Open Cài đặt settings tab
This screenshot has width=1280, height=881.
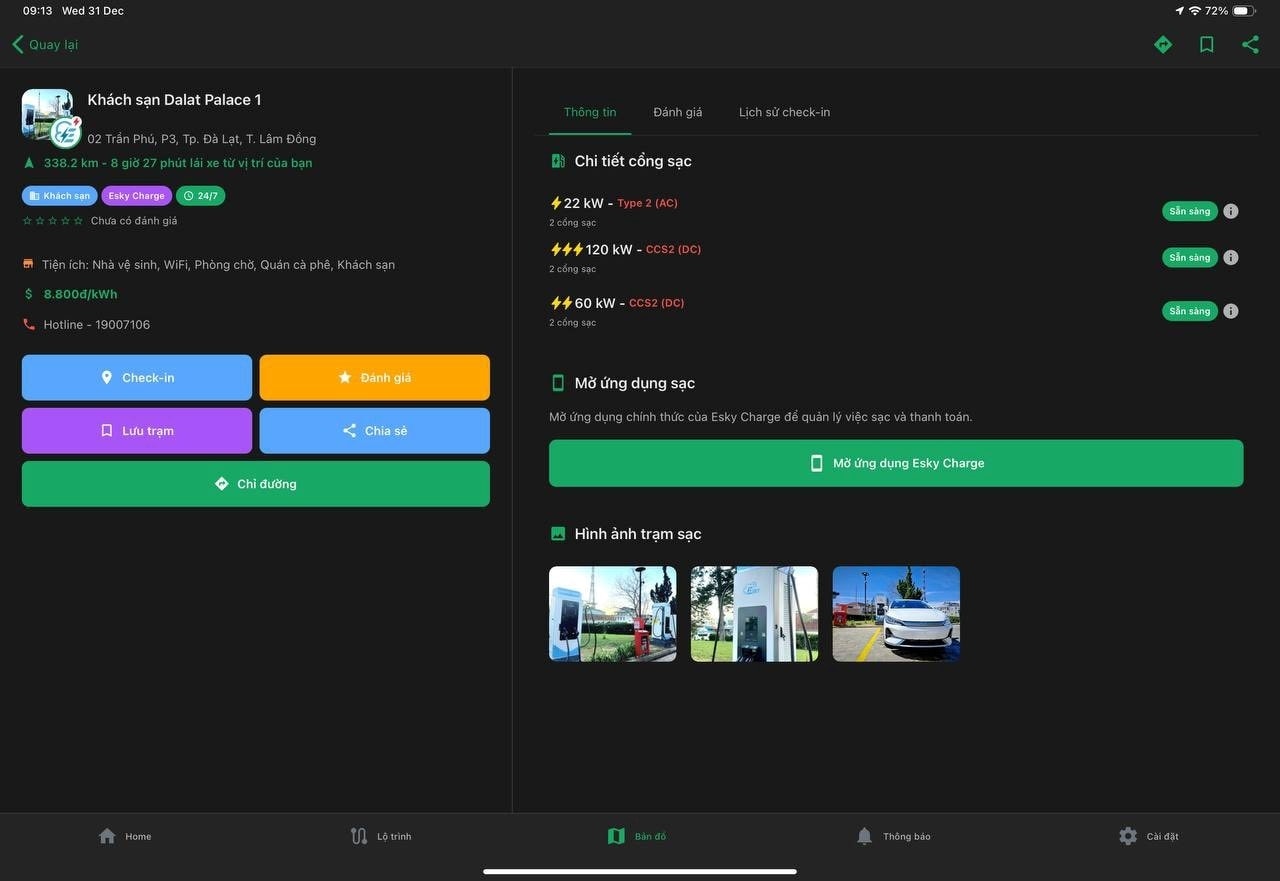(1148, 836)
